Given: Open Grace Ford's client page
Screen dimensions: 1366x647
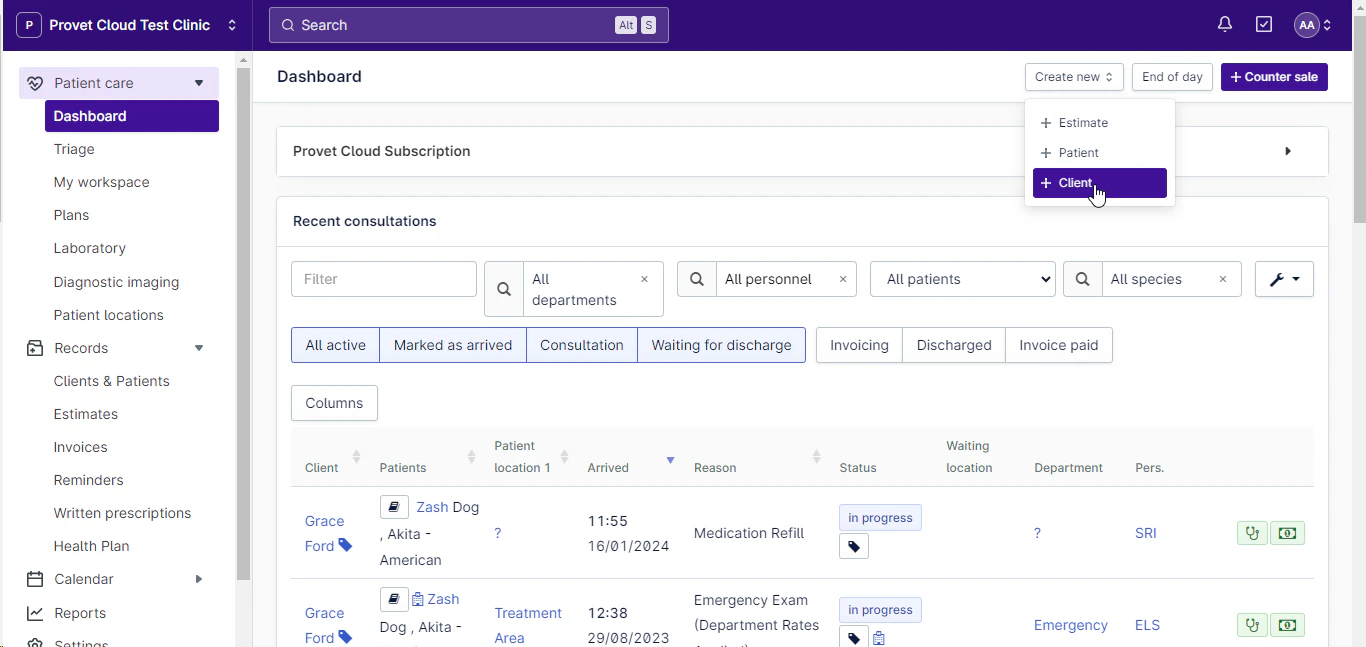Looking at the screenshot, I should tap(324, 521).
